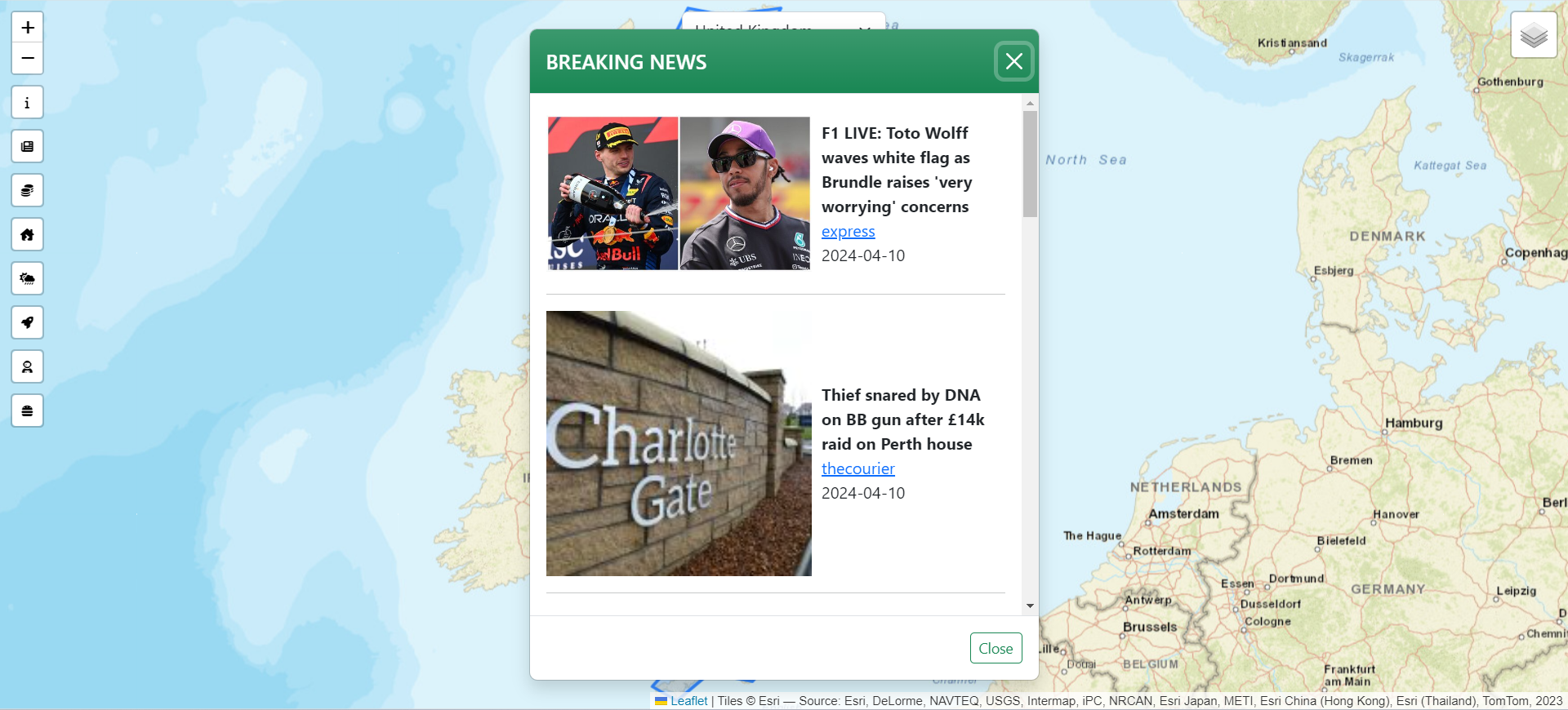Zoom in on the map
The height and width of the screenshot is (710, 1568).
click(27, 28)
